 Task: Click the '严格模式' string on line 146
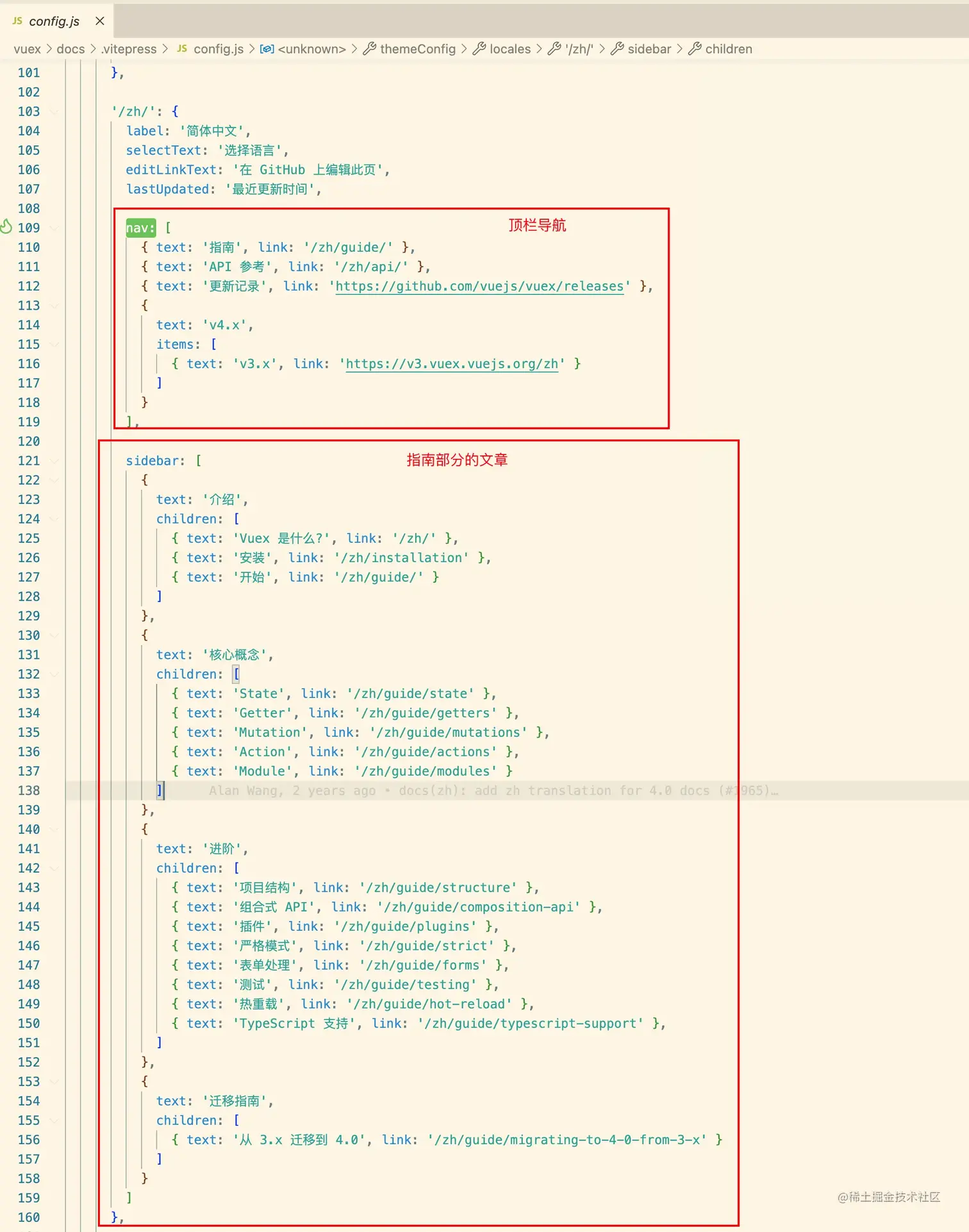click(x=265, y=945)
